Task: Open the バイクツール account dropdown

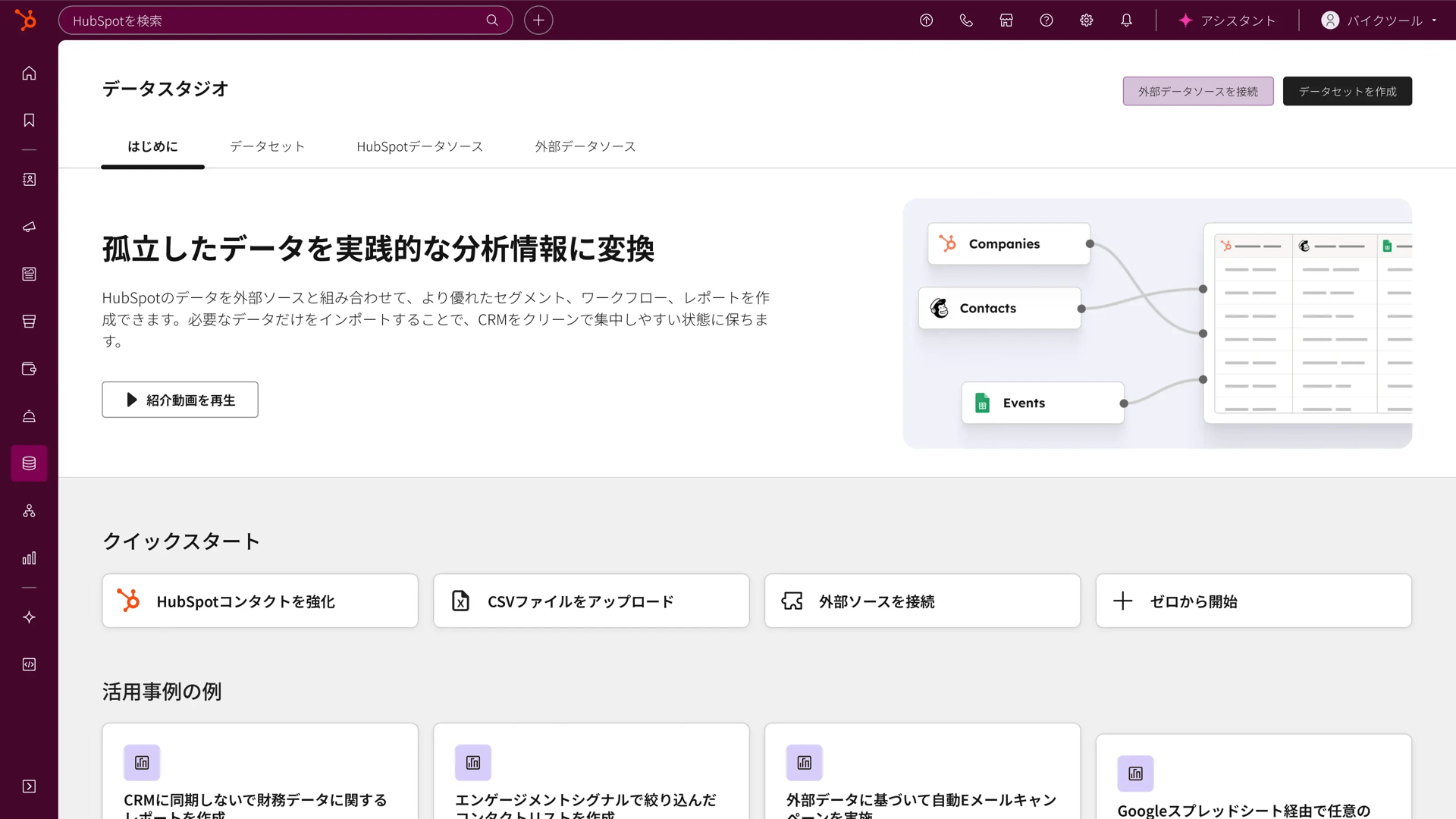Action: 1379,20
